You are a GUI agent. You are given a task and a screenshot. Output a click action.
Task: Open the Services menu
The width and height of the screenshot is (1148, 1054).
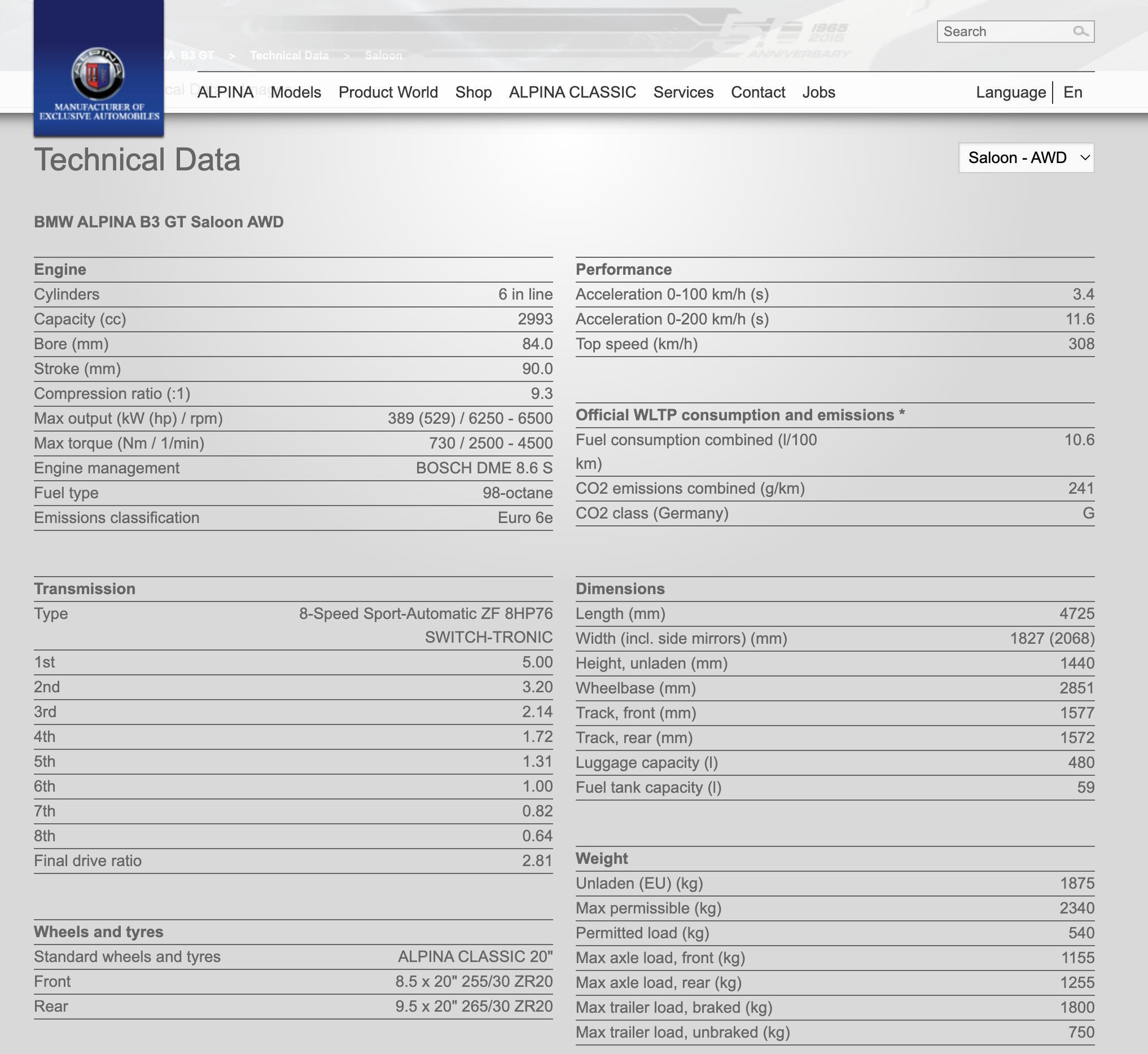point(683,93)
